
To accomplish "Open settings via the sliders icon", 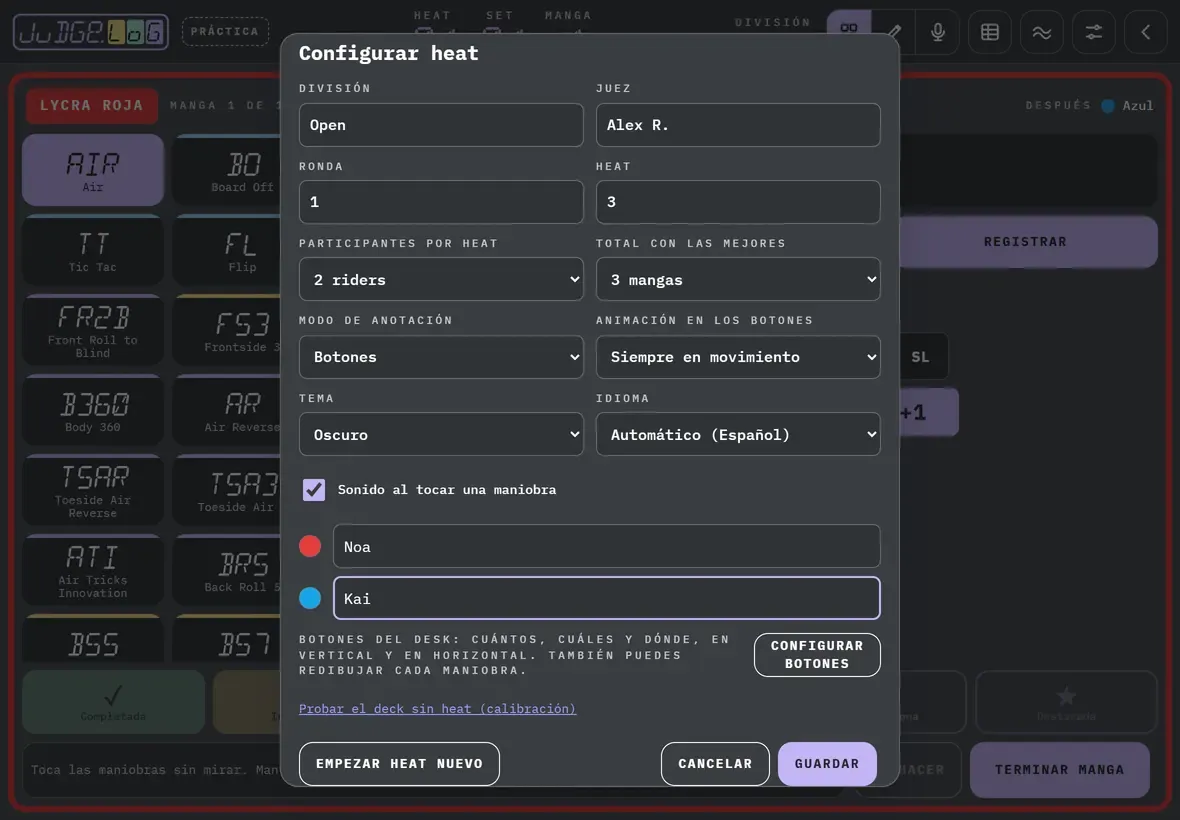I will click(1093, 32).
